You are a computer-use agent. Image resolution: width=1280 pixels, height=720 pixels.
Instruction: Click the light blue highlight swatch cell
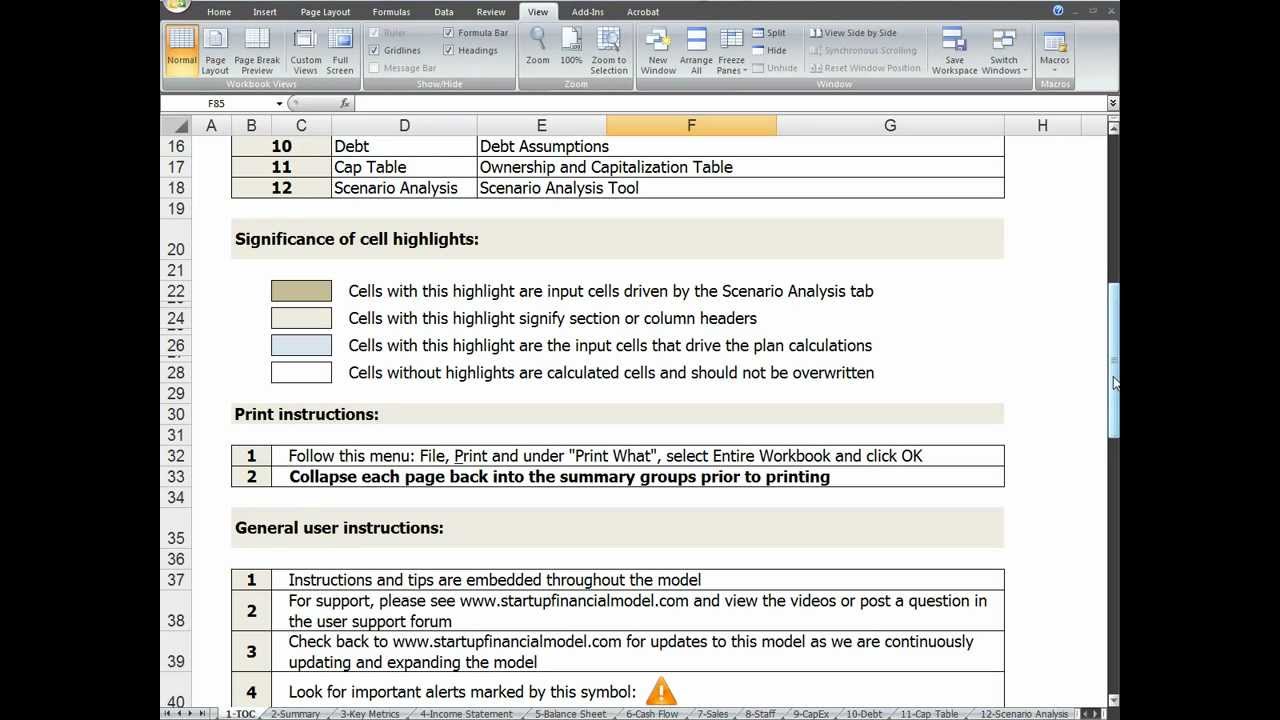(301, 345)
